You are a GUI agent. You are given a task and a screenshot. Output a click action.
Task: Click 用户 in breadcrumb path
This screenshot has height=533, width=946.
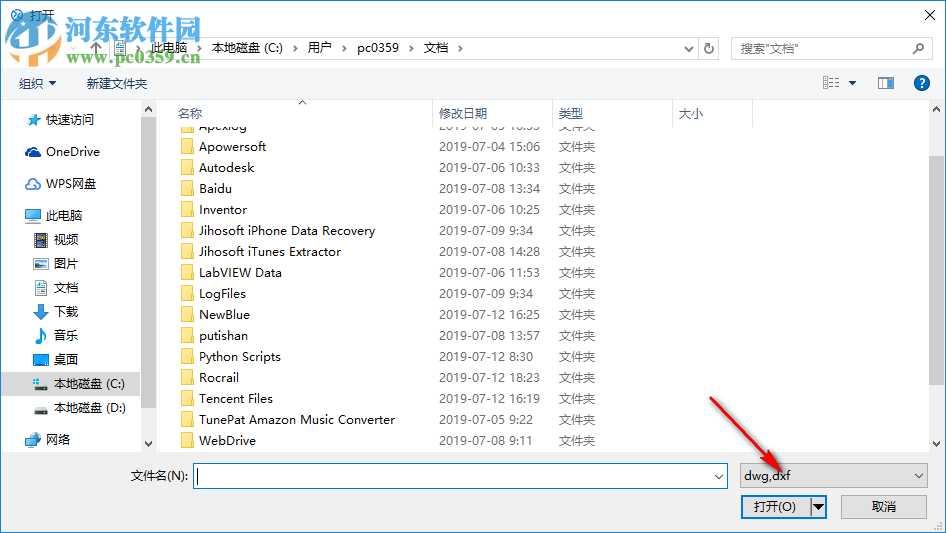tap(319, 48)
